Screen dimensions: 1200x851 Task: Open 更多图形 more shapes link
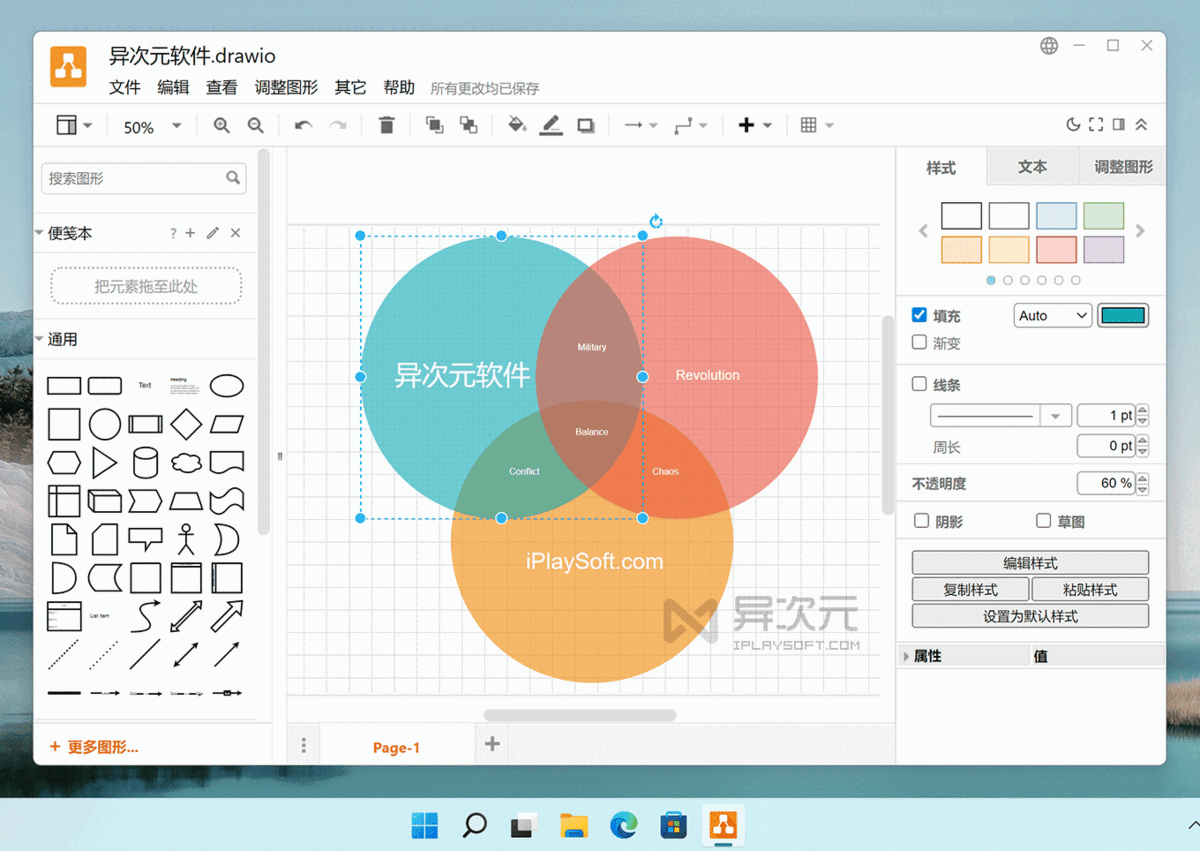point(94,747)
